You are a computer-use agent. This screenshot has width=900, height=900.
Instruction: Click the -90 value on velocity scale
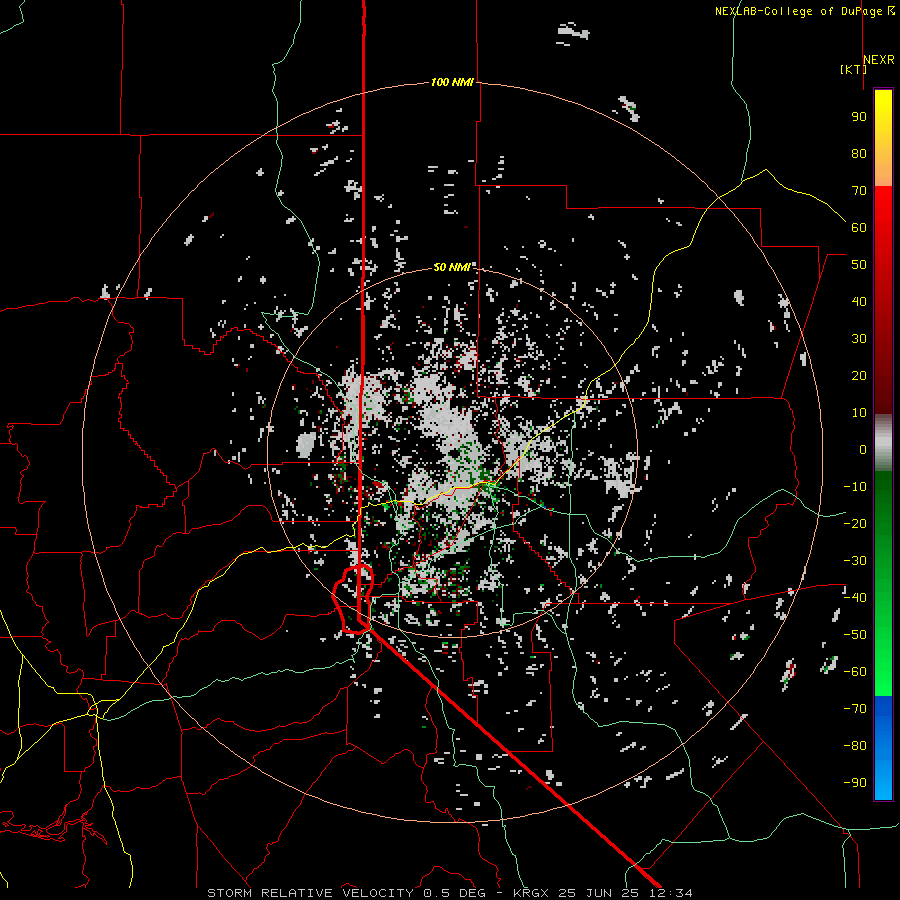pos(855,783)
